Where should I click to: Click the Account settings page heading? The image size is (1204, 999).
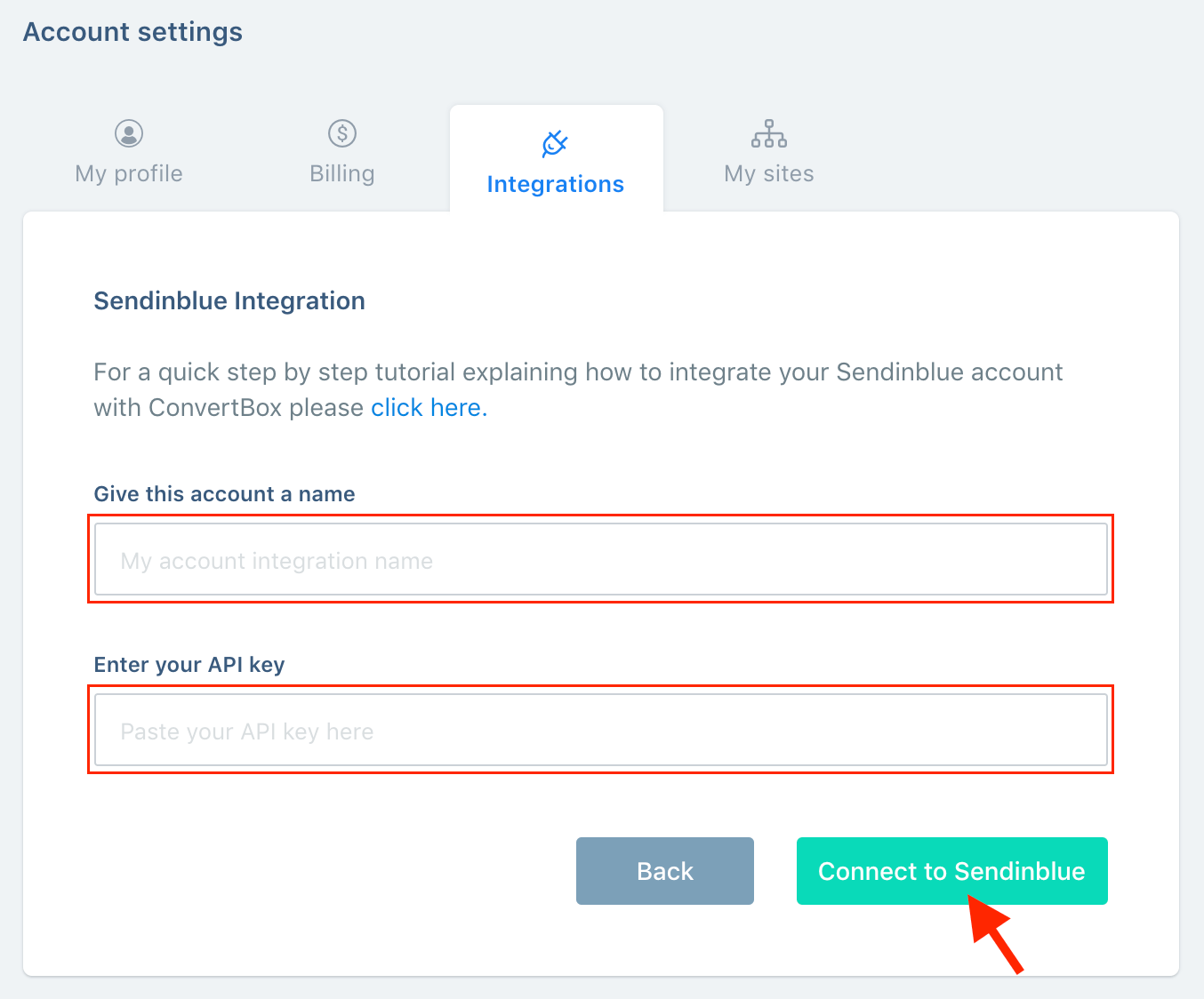132,32
